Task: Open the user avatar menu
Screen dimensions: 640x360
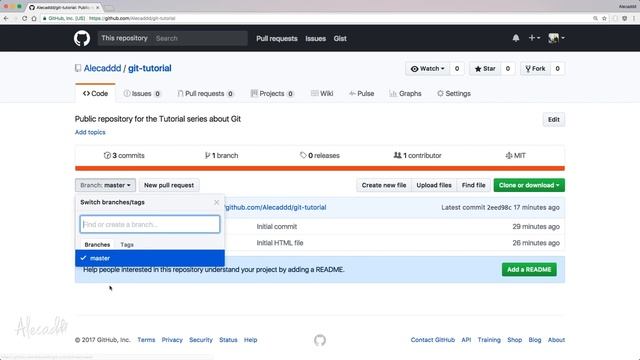Action: [556, 38]
